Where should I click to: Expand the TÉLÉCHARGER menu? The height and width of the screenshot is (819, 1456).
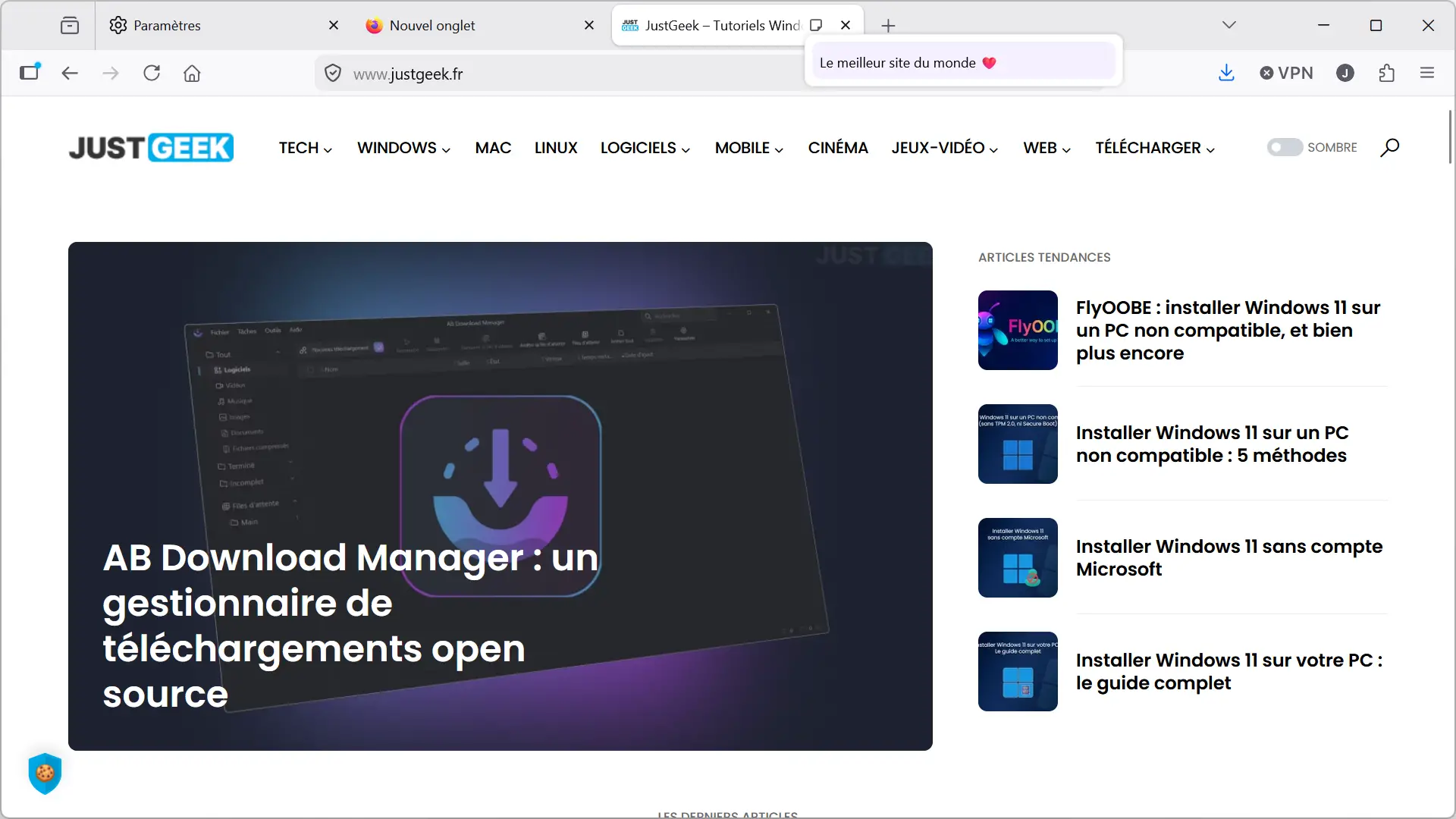pos(1155,148)
